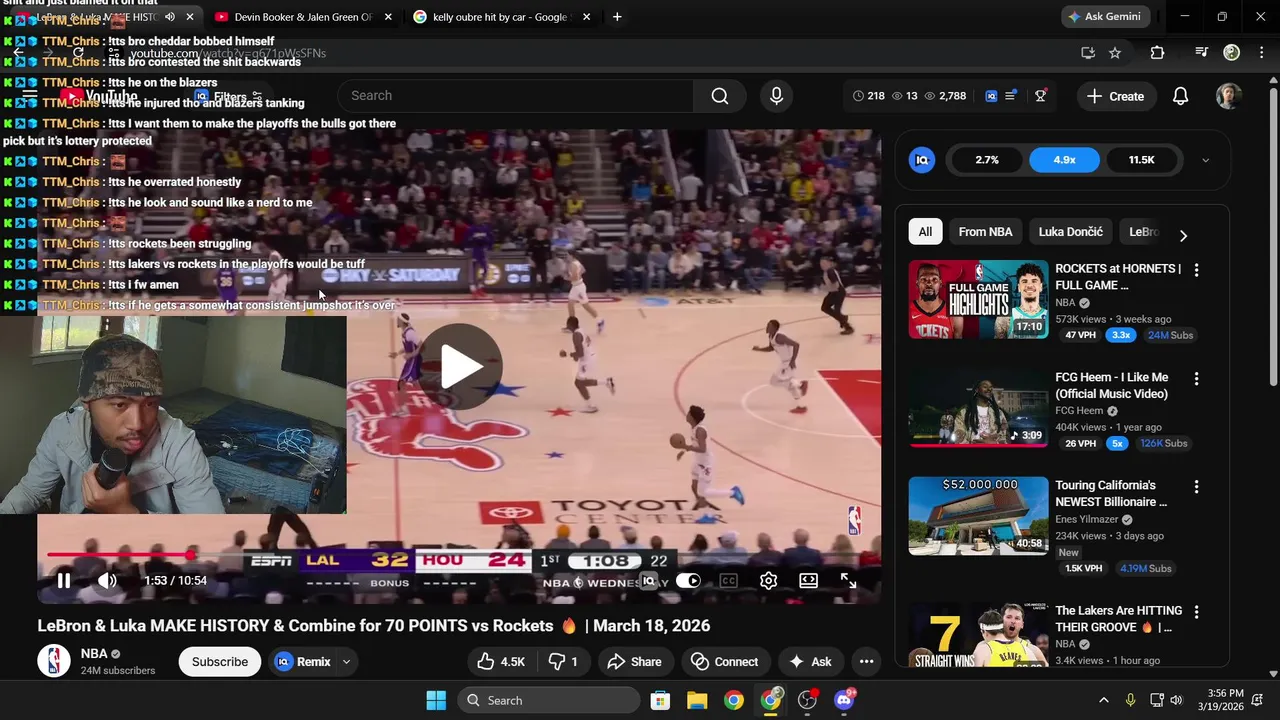Open Windows Start menu
The height and width of the screenshot is (720, 1280).
coord(436,700)
